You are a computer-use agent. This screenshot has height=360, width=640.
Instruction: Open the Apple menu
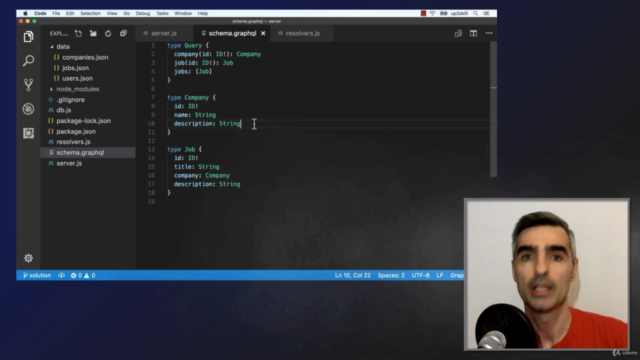pyautogui.click(x=25, y=13)
